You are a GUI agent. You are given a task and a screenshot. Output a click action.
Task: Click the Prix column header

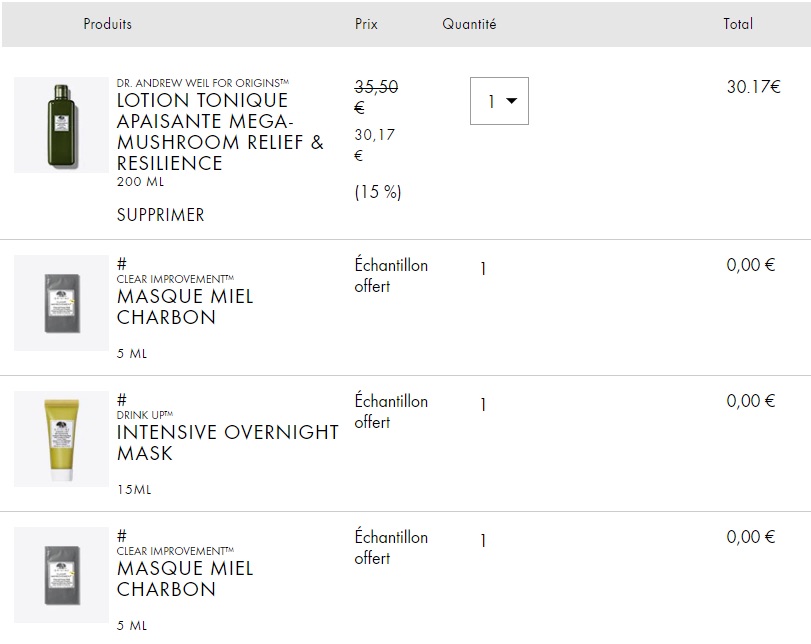(366, 24)
